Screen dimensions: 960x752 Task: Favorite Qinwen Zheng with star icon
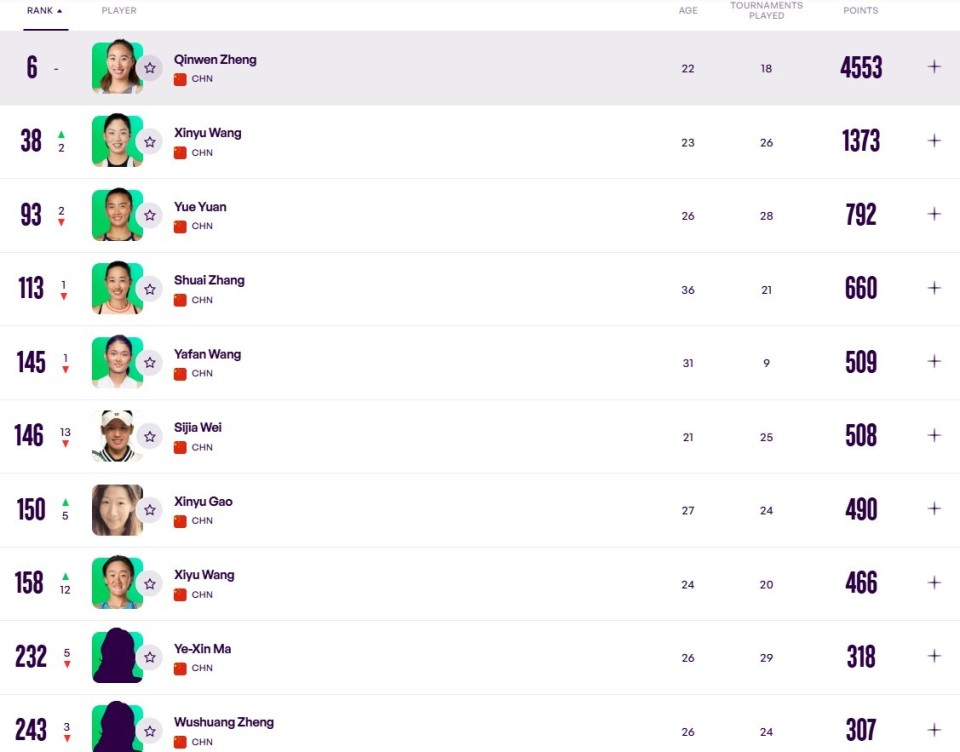pyautogui.click(x=150, y=68)
